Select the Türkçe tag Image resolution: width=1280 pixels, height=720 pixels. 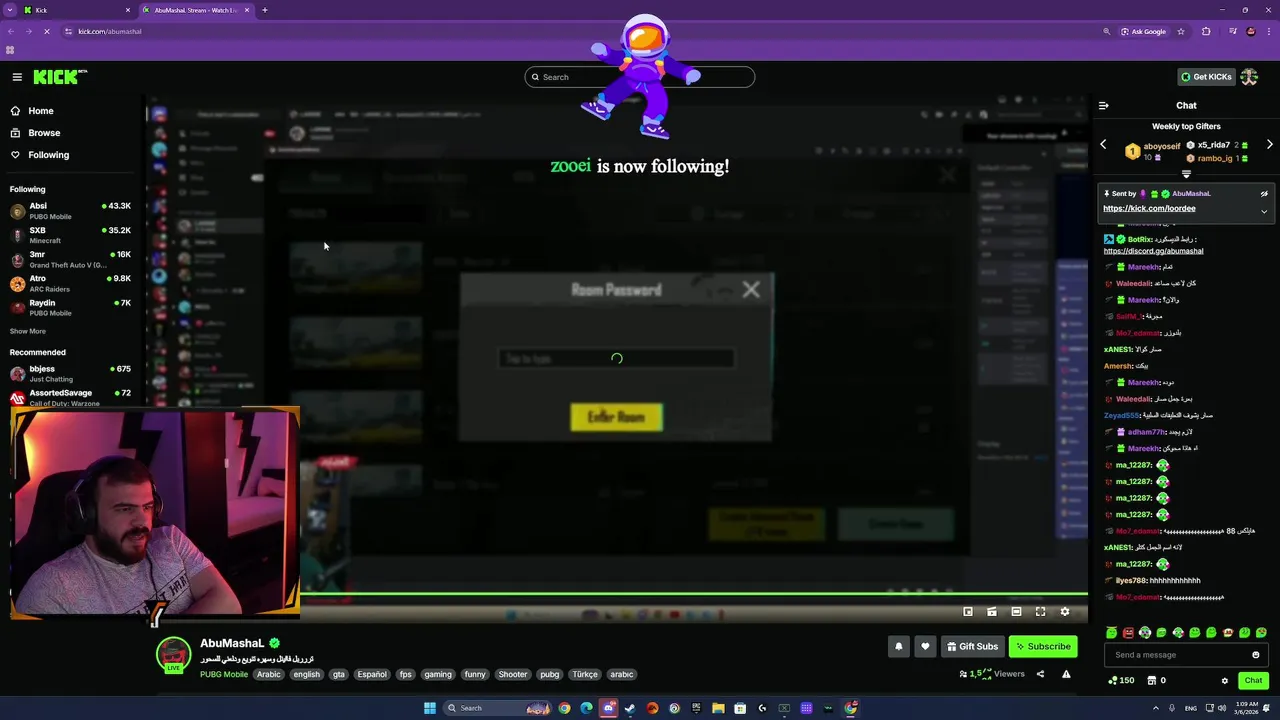(x=585, y=674)
